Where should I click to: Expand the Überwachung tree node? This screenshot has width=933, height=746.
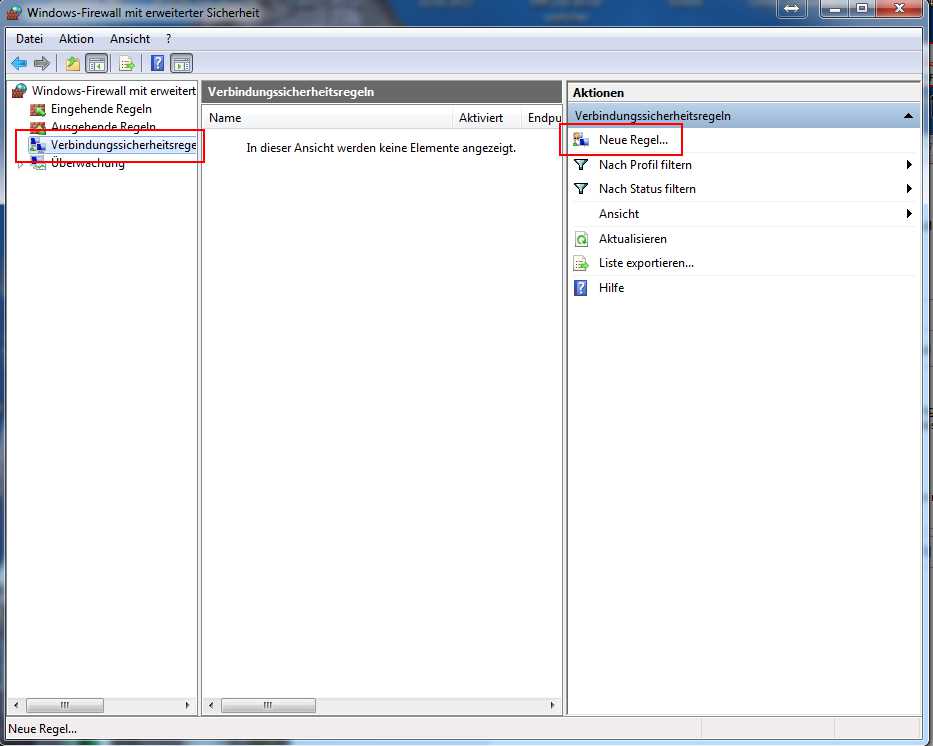20,164
